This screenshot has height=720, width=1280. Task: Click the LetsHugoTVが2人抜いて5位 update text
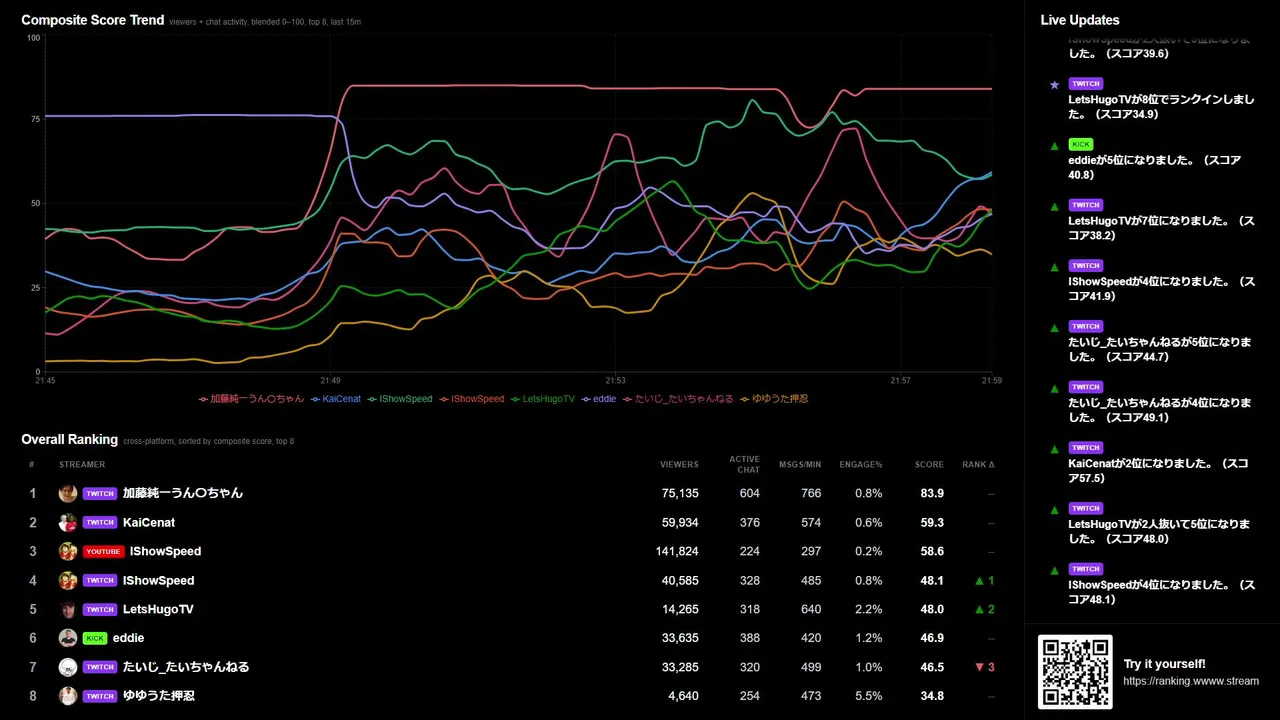pos(1159,531)
